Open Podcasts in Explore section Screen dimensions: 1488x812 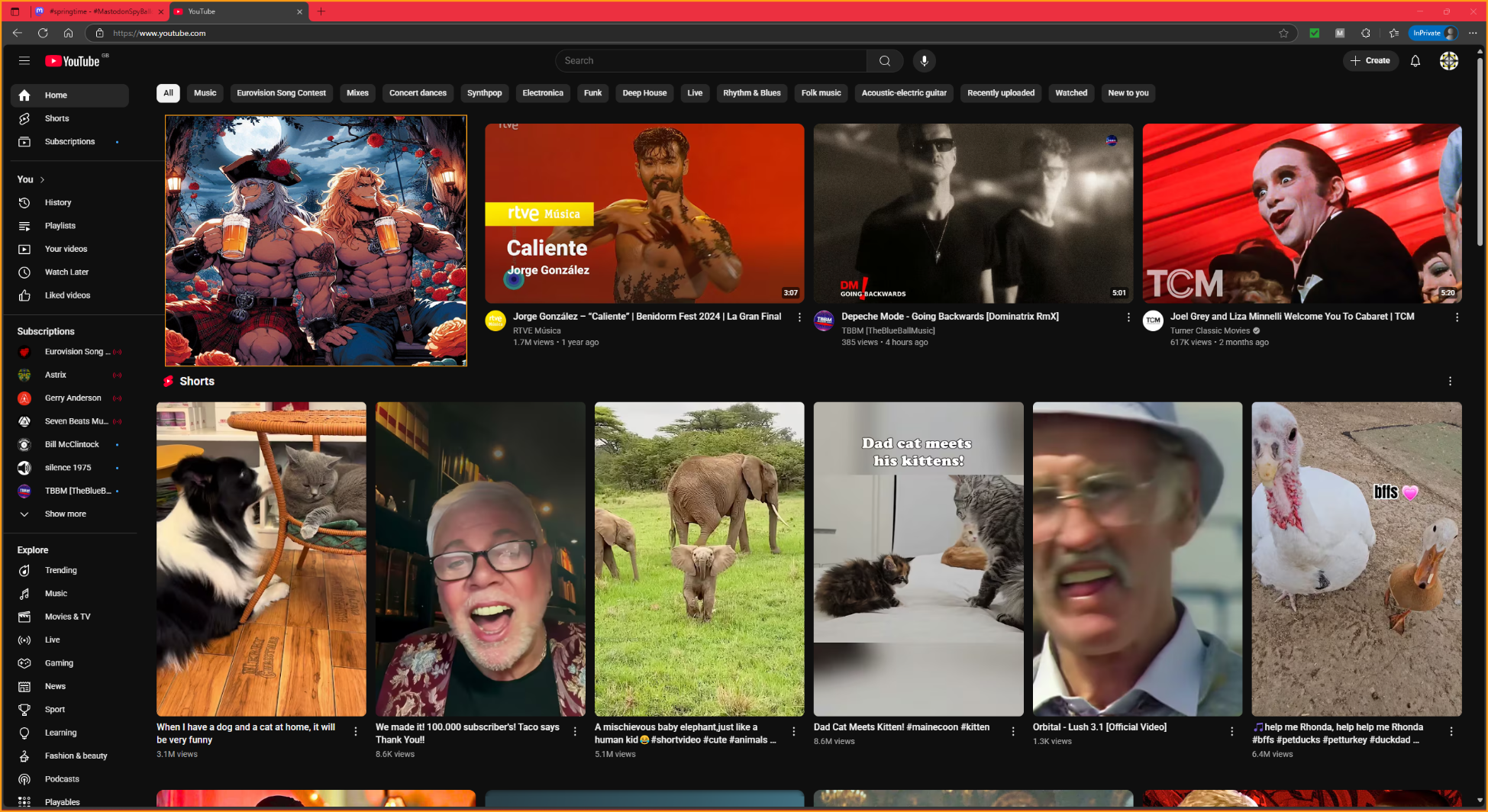click(69, 779)
